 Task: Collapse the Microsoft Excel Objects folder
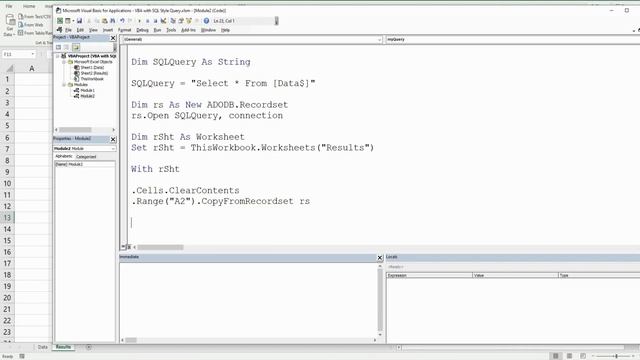(64, 62)
